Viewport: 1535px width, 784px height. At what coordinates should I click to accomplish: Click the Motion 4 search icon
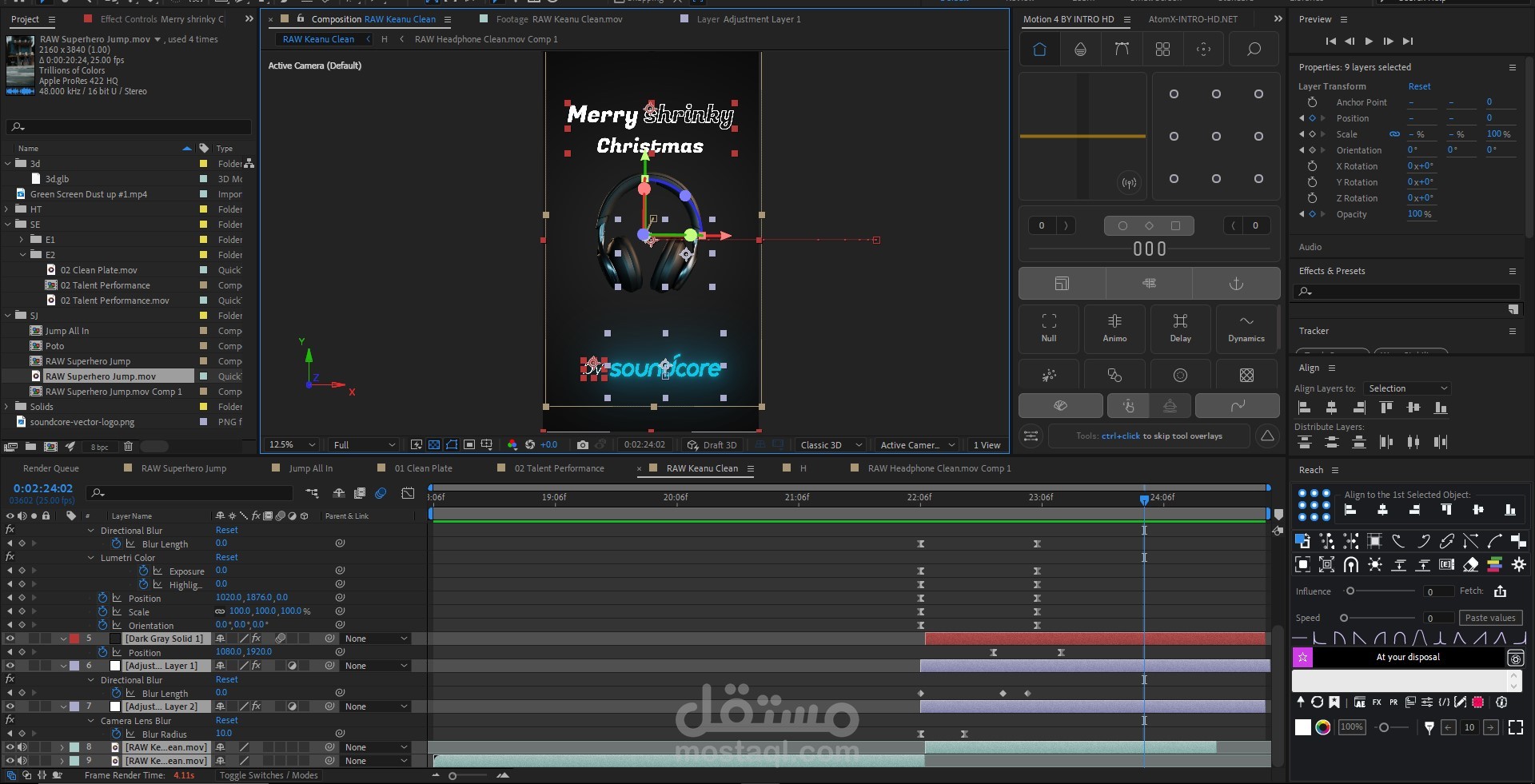(x=1254, y=50)
